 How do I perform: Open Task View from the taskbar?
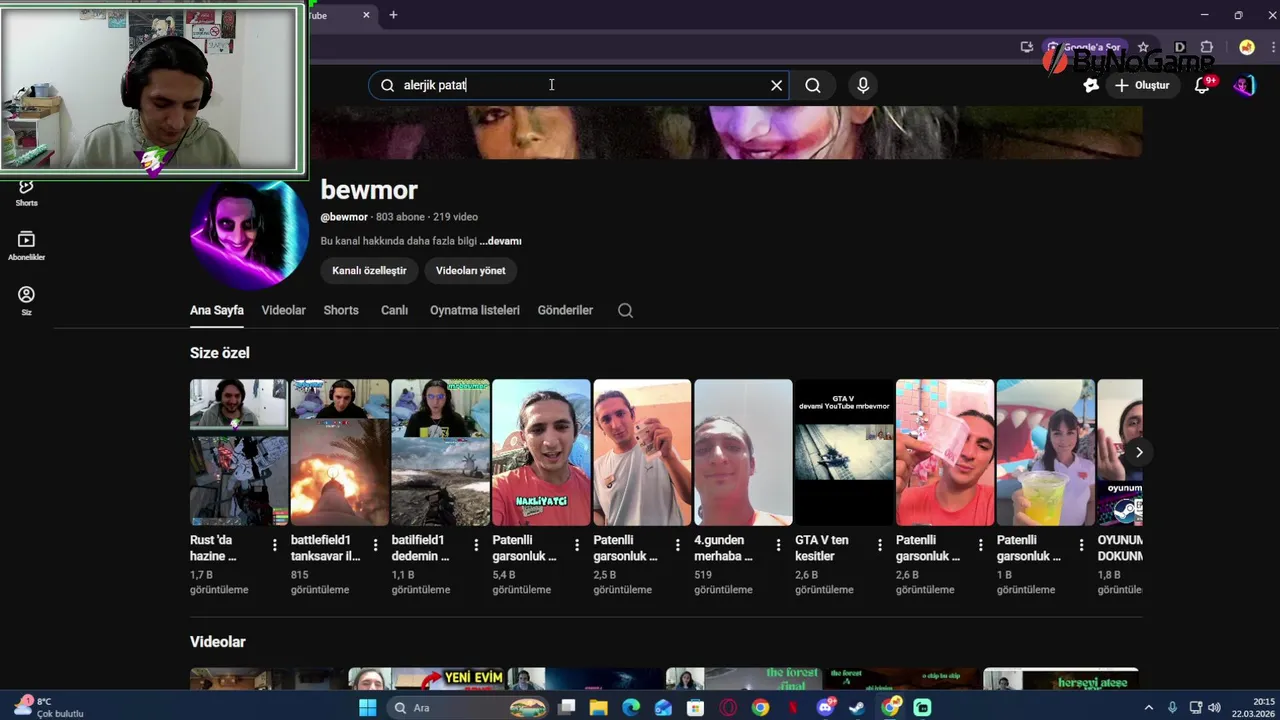point(566,708)
